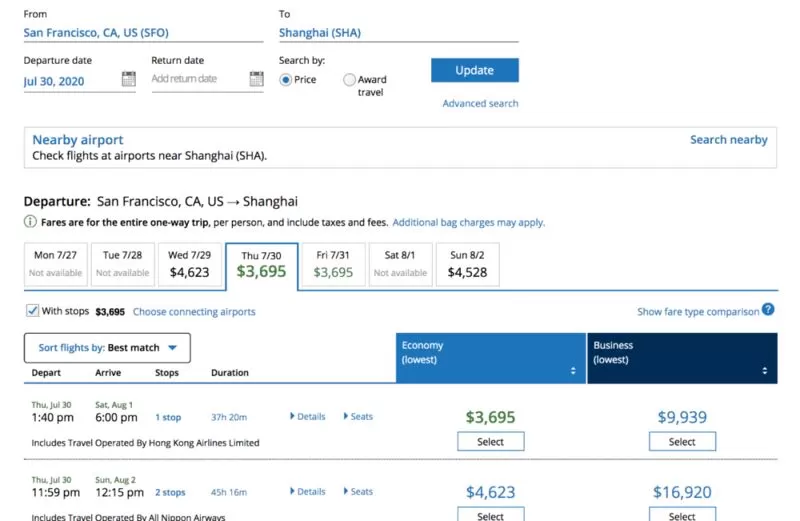The image size is (800, 521).
Task: Select the Price radio button
Action: (x=286, y=80)
